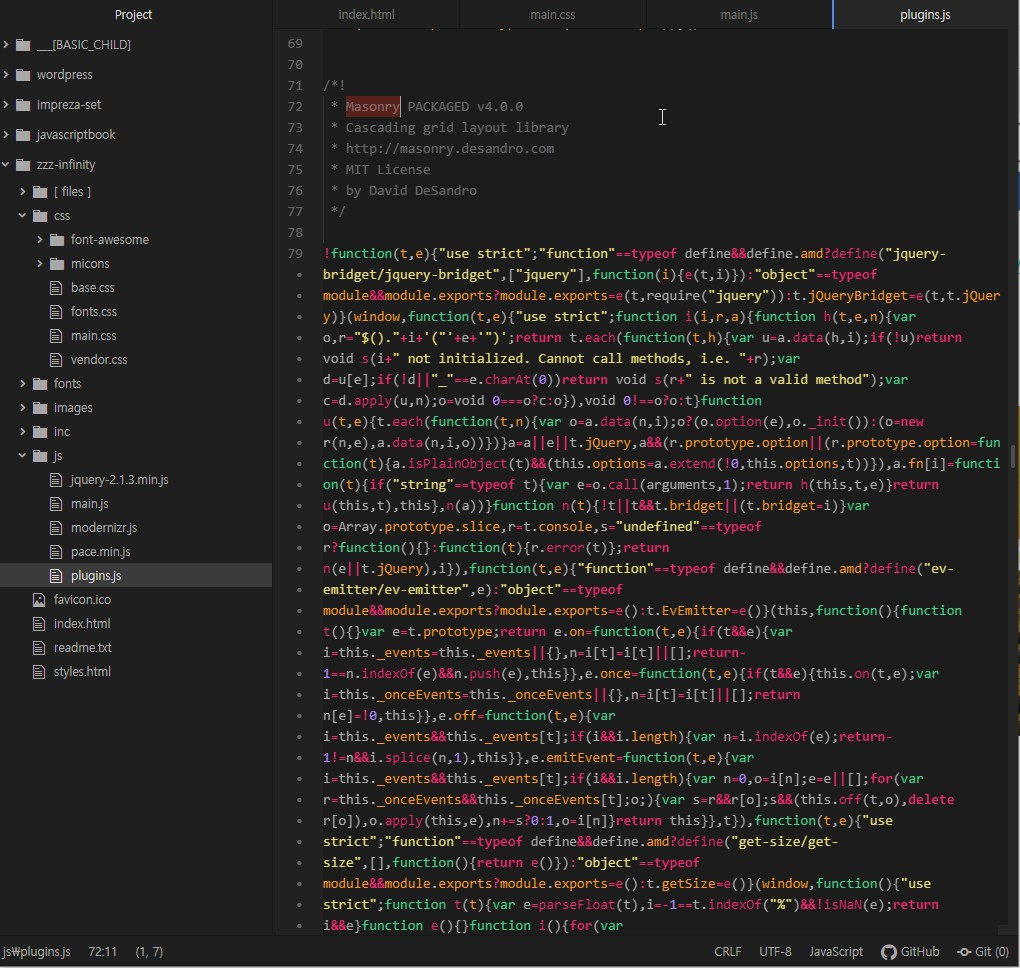The width and height of the screenshot is (1020, 968).
Task: Click the fonts folder icon
Action: point(40,383)
